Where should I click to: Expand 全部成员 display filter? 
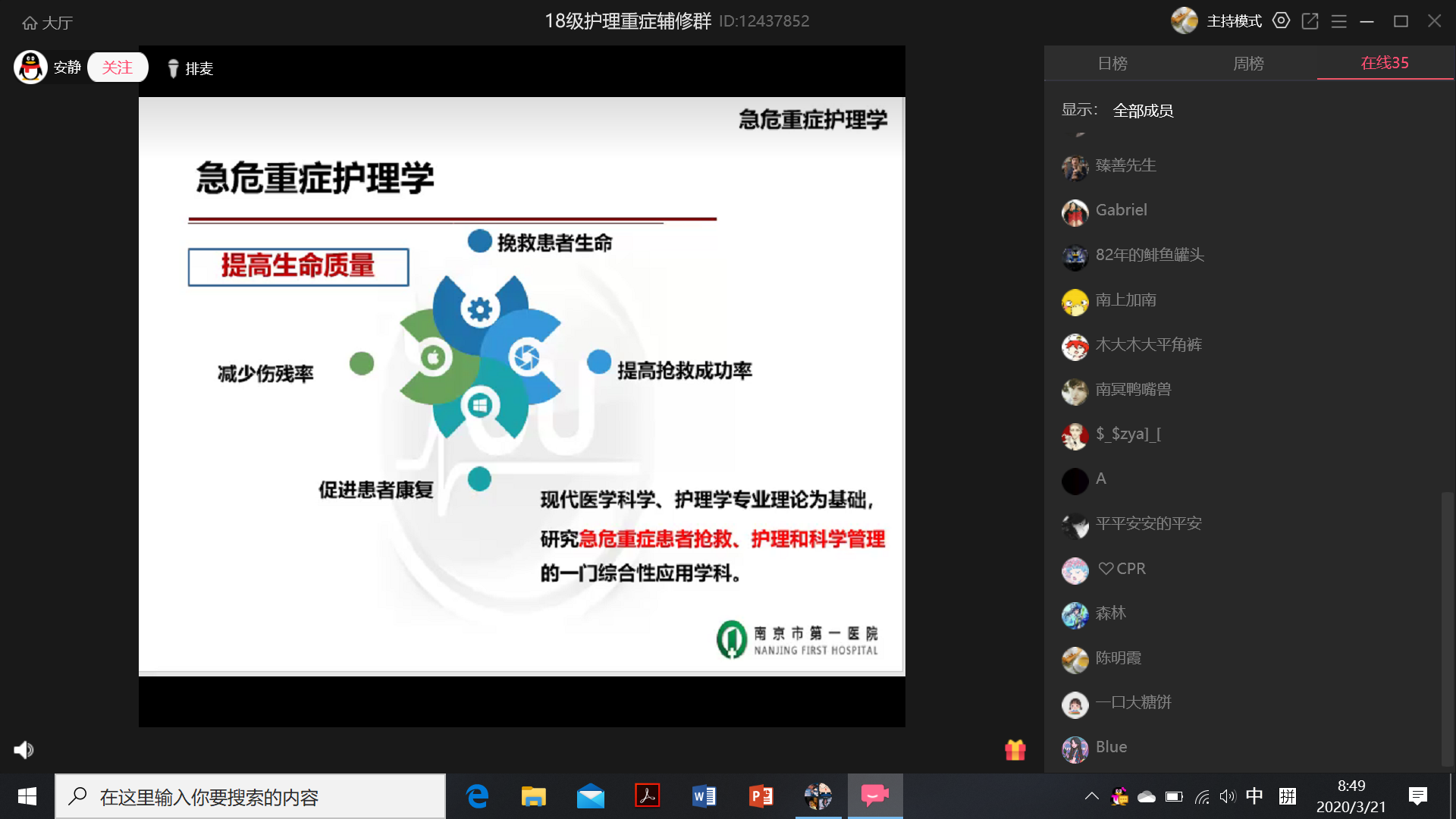(x=1143, y=111)
